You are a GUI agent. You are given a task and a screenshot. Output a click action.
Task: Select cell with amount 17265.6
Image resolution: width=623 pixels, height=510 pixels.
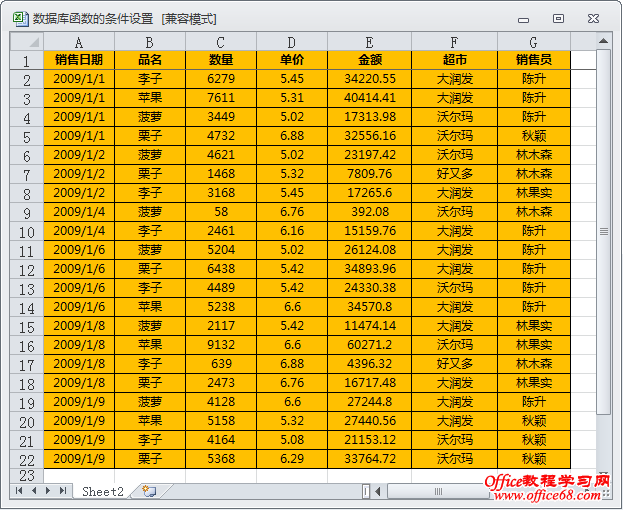pyautogui.click(x=370, y=193)
